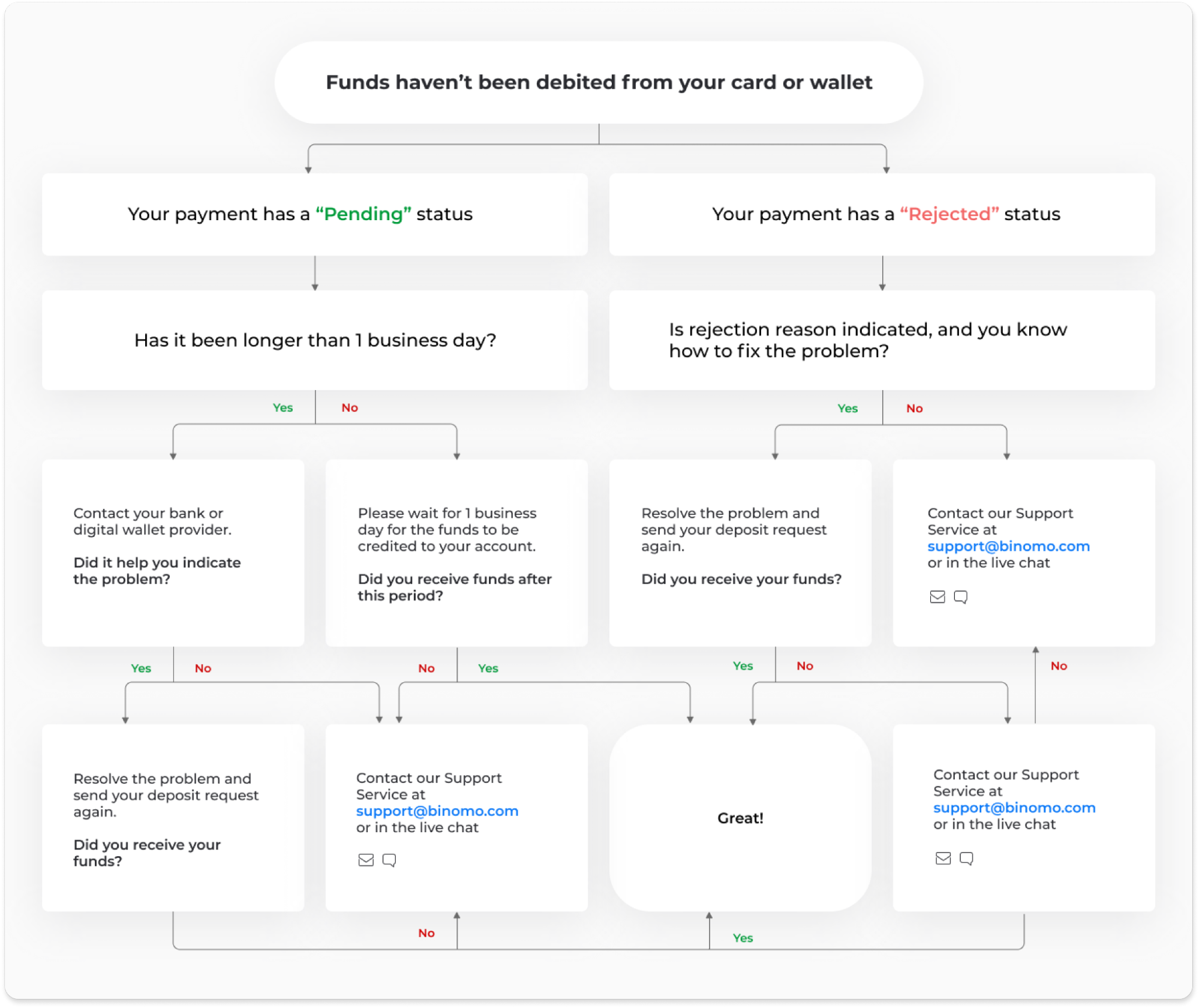Screen dimensions: 1199x1008
Task: Click chat bubble icon in bottom-middle support box
Action: point(389,860)
